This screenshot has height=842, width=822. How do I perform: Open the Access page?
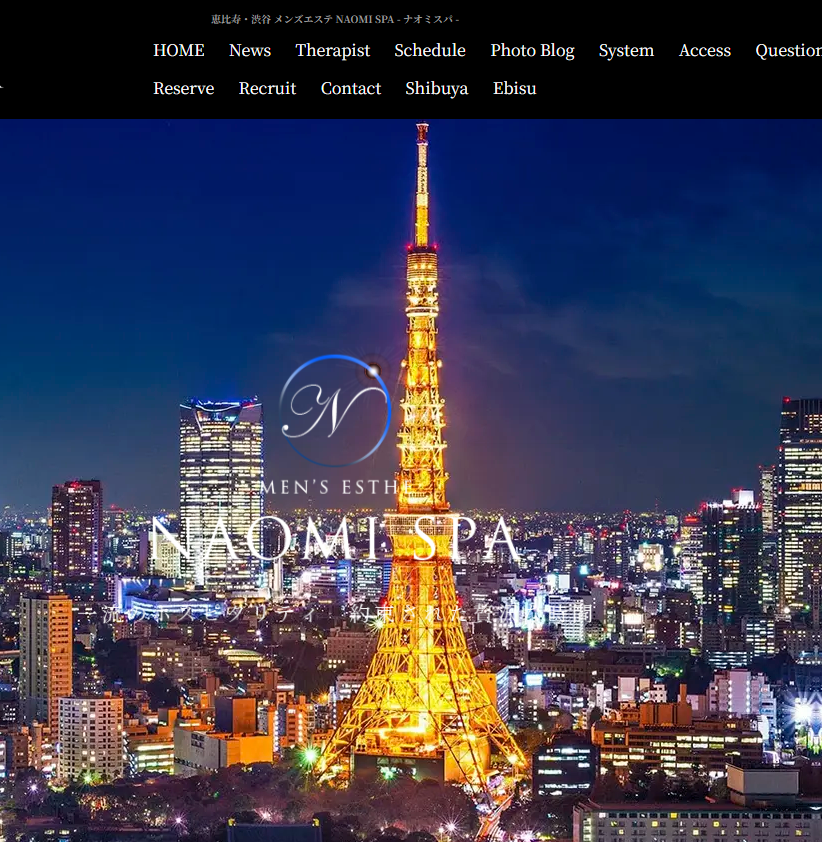(704, 50)
